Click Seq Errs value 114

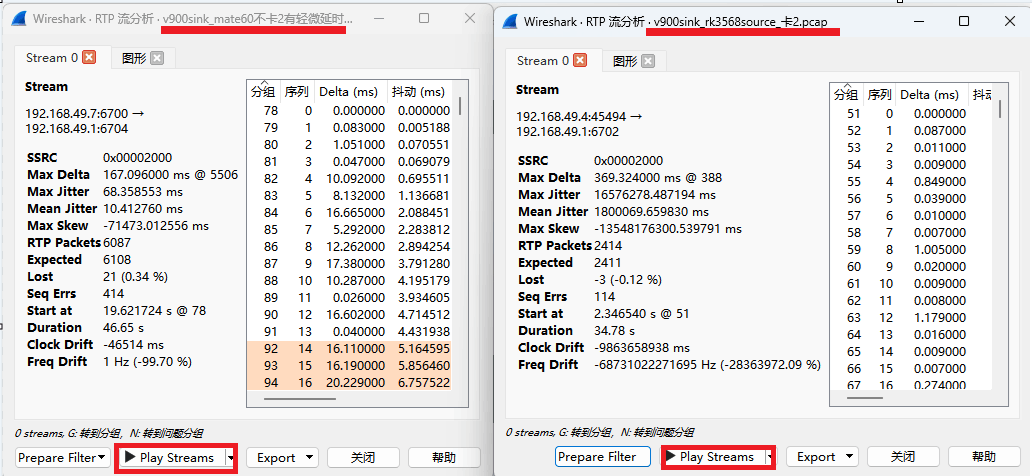[604, 297]
